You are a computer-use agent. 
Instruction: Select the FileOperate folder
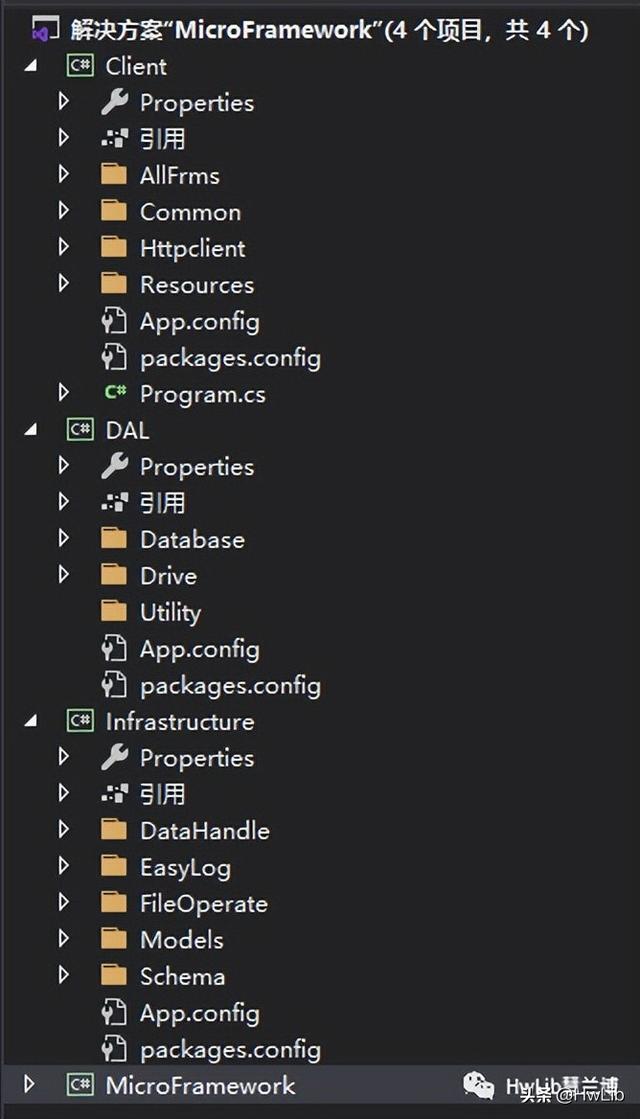coord(203,903)
